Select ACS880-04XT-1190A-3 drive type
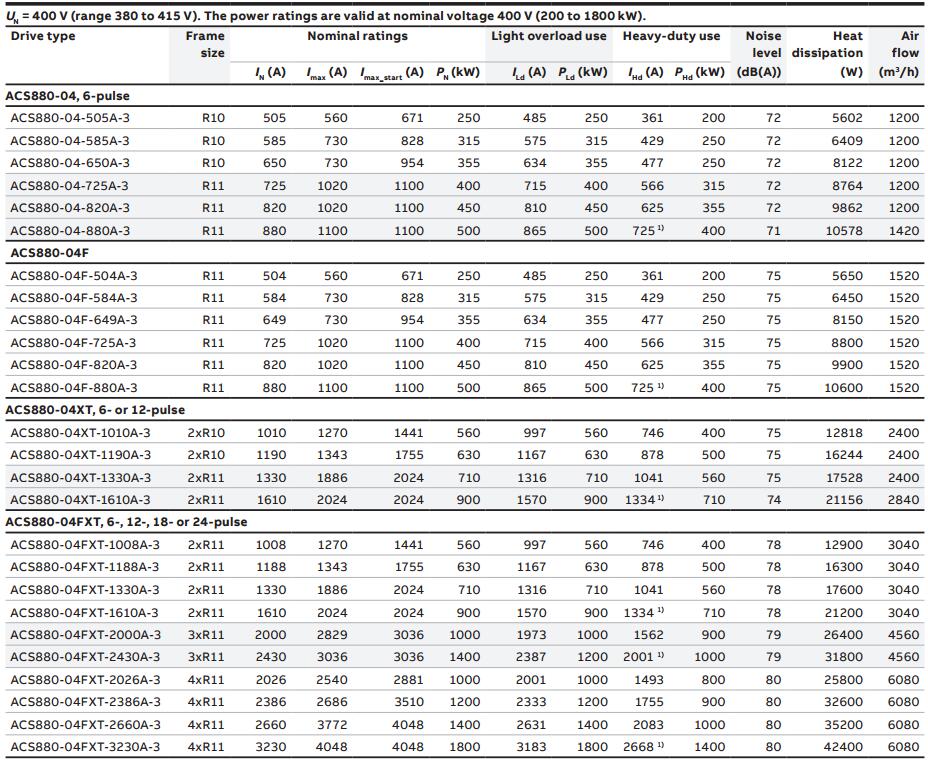This screenshot has height=761, width=928. [x=80, y=455]
